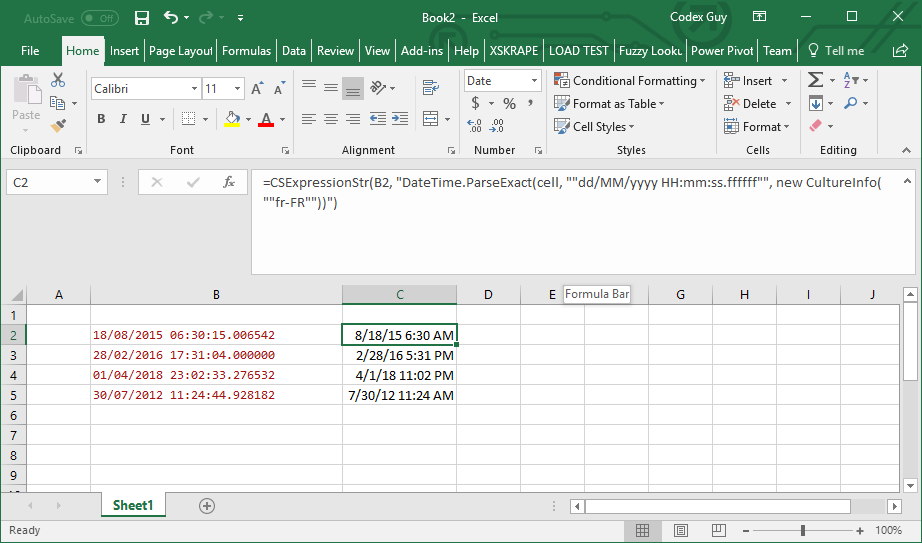Viewport: 922px width, 543px height.
Task: Expand the Name Box dropdown arrow
Action: (98, 182)
